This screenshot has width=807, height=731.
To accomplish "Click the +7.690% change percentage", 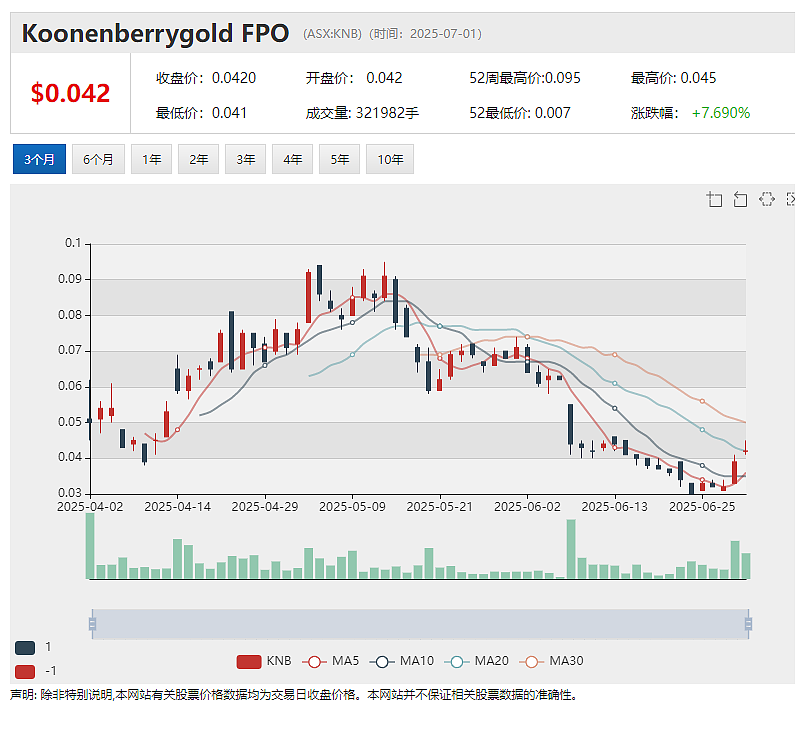I will (x=721, y=113).
